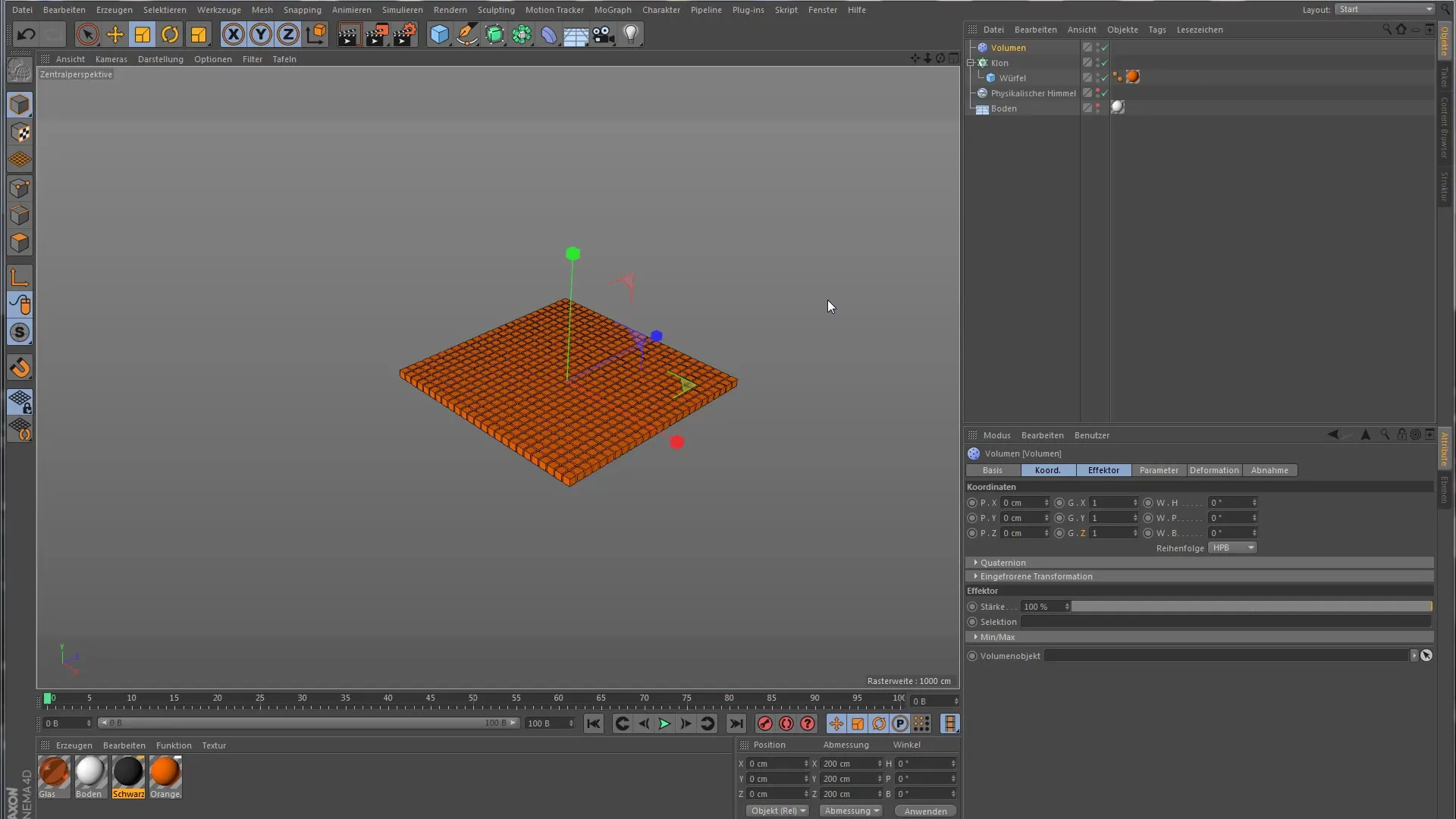1456x819 pixels.
Task: Open the Rendern menu
Action: (x=450, y=10)
